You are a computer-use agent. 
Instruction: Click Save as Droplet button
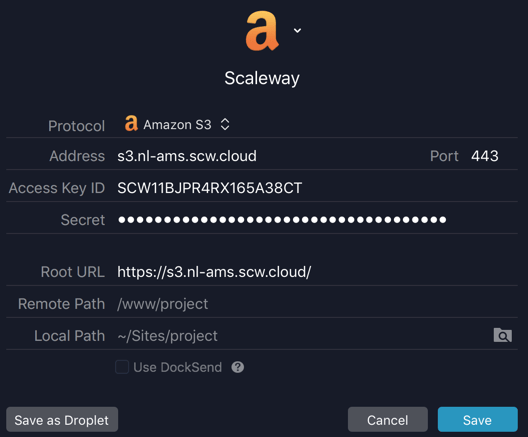[62, 419]
